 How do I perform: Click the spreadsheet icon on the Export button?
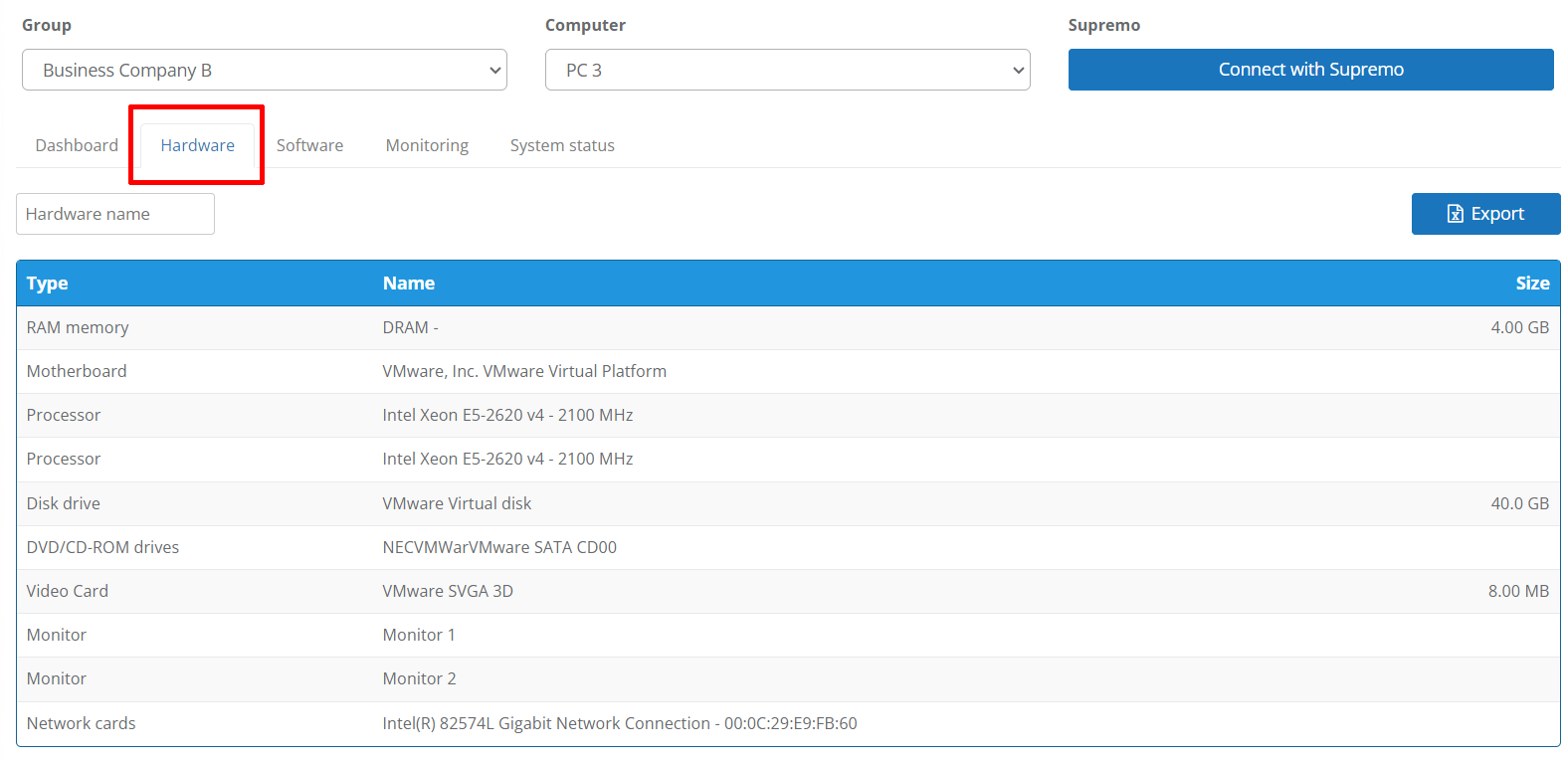1456,214
